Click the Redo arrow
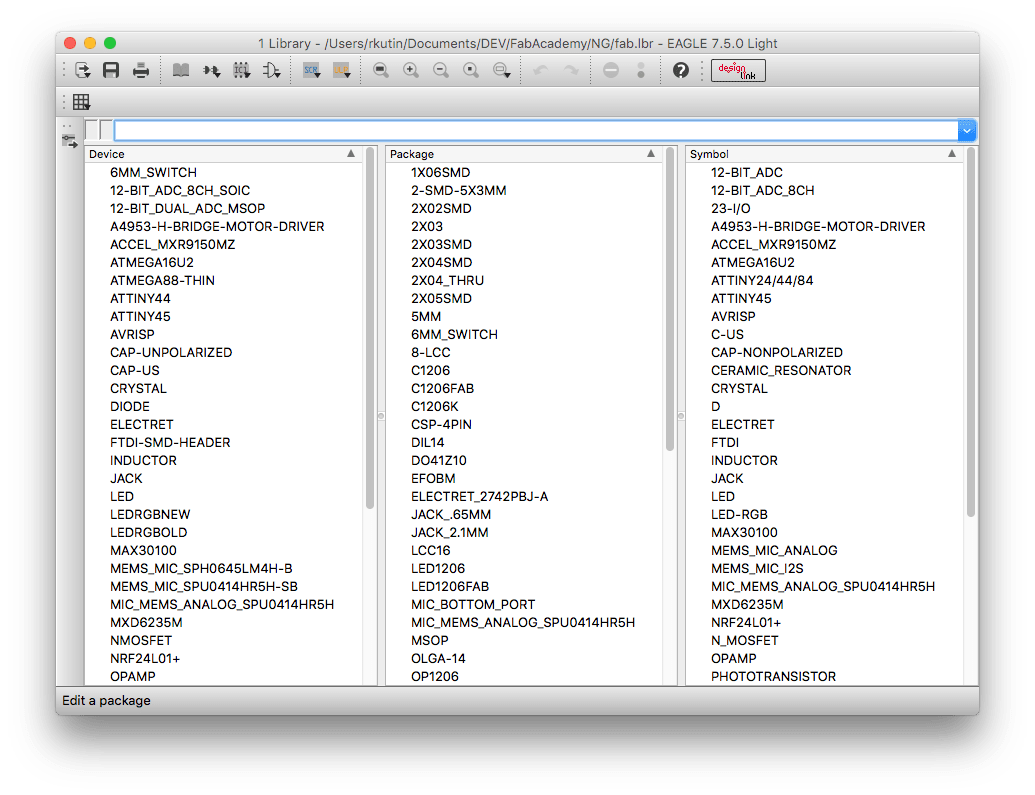1035x795 pixels. (571, 71)
